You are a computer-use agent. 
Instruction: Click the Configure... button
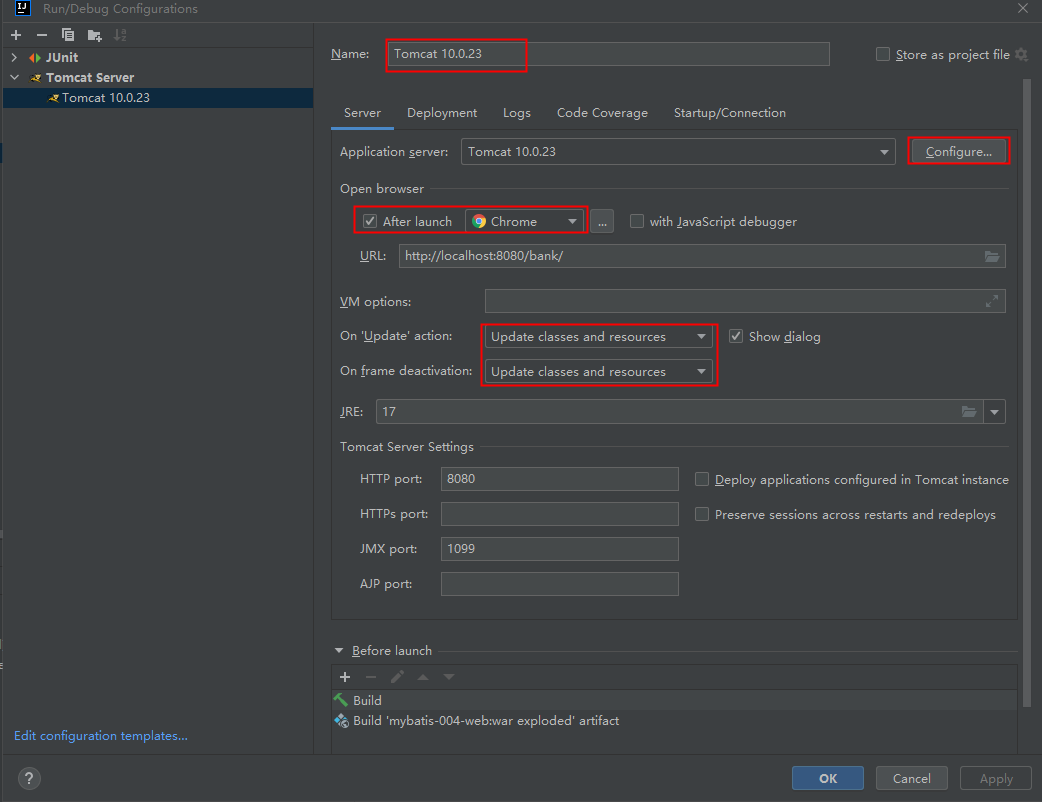(958, 151)
